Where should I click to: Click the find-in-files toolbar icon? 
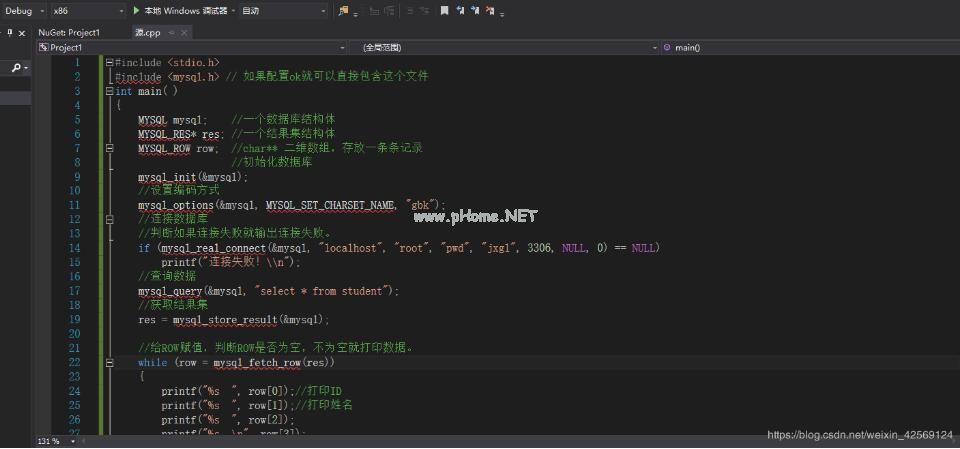tap(344, 11)
